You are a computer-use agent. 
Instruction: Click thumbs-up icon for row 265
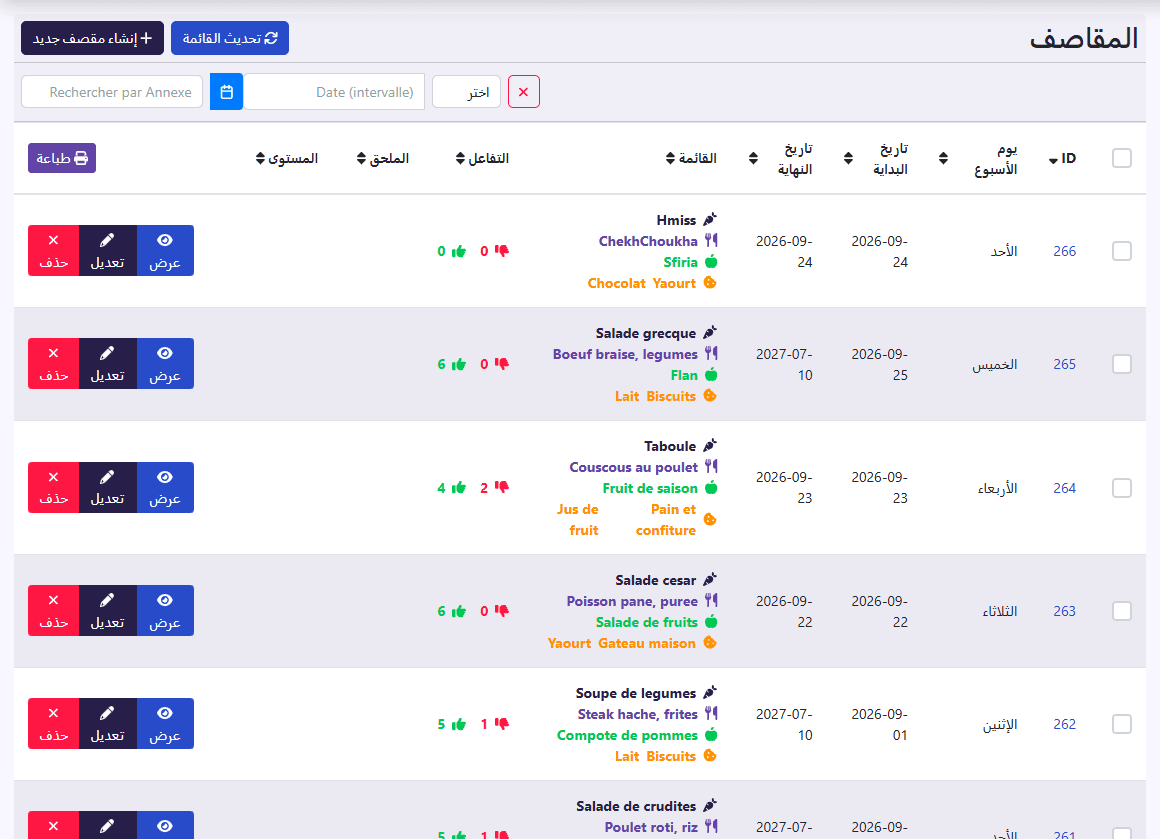coord(459,364)
